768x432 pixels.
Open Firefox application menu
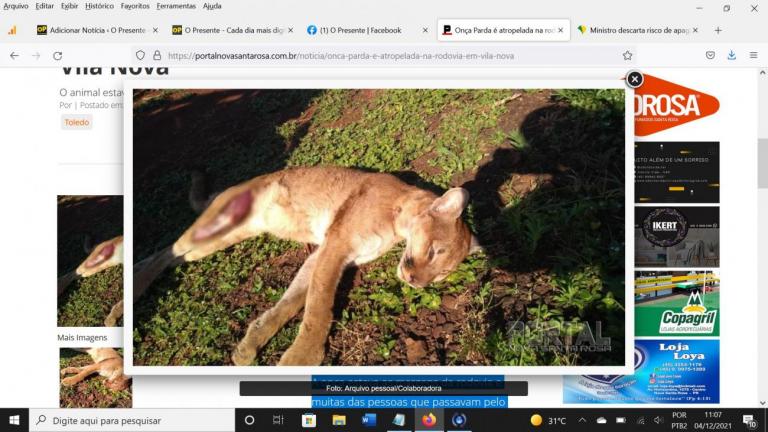[753, 55]
